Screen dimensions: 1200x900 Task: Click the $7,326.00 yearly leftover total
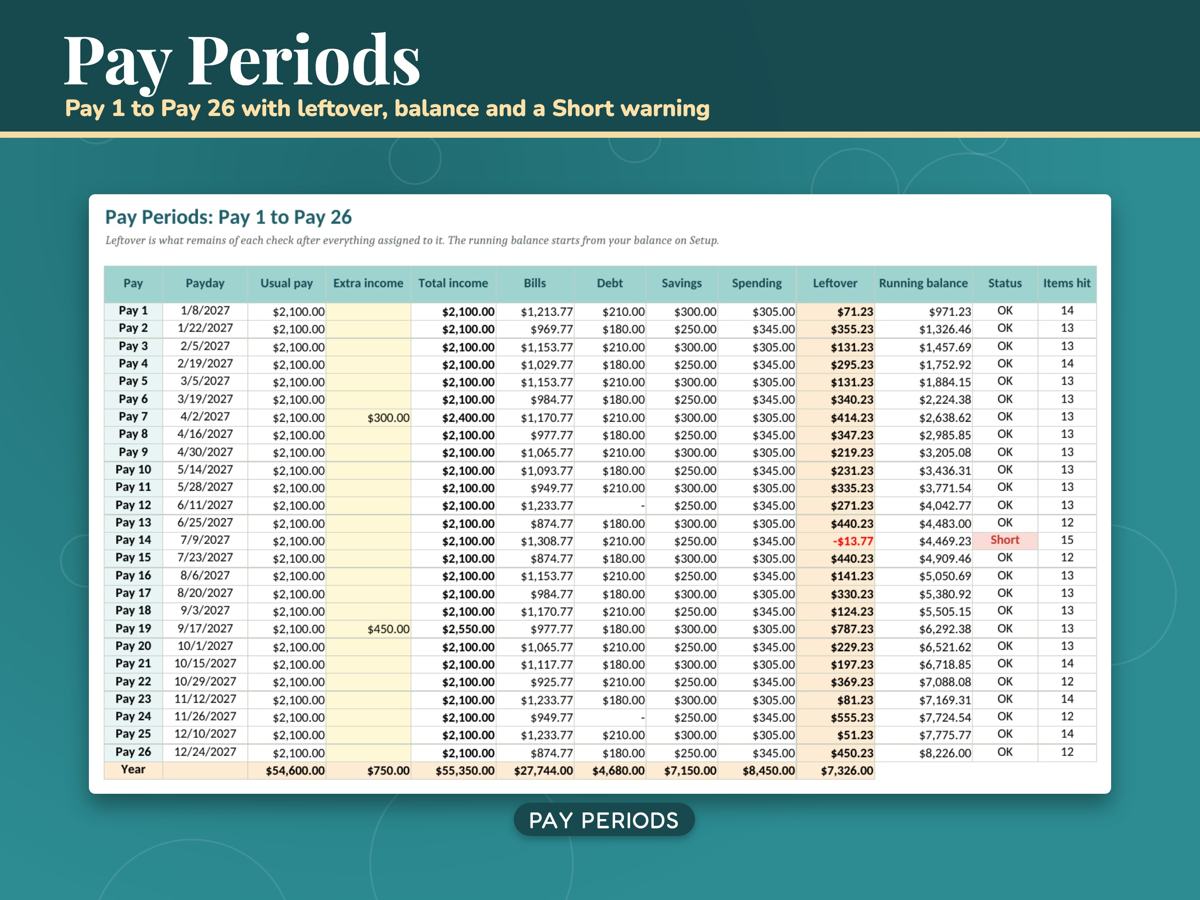pos(835,770)
